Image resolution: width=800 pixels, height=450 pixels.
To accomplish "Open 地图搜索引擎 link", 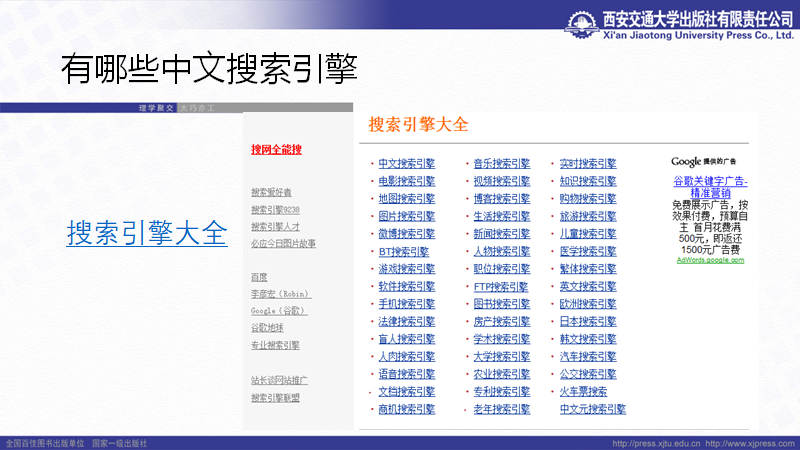I will pos(407,198).
